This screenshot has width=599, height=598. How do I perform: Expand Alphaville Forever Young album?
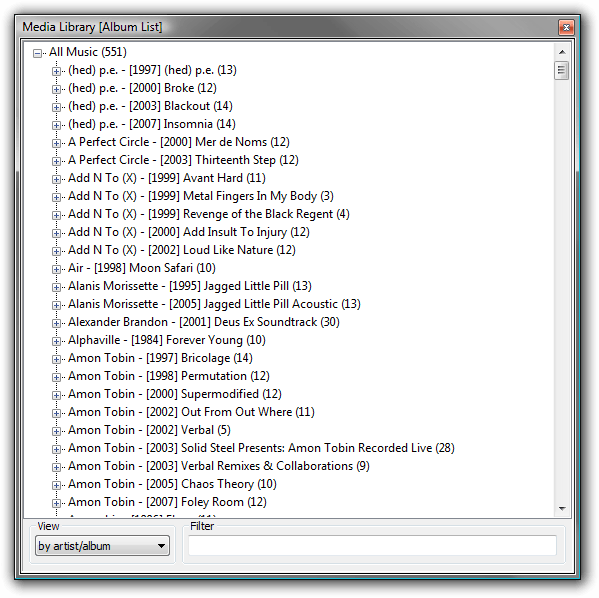(57, 341)
